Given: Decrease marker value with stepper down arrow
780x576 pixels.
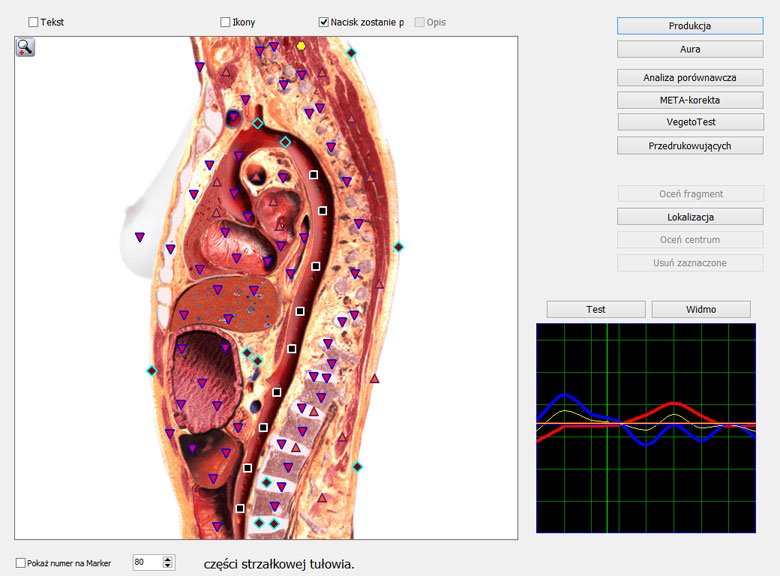Looking at the screenshot, I should point(167,567).
